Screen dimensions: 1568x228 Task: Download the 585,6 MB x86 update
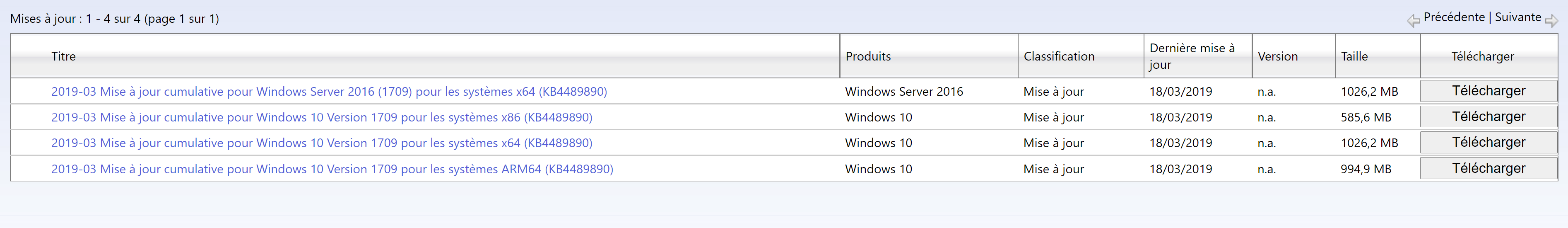(x=1488, y=116)
